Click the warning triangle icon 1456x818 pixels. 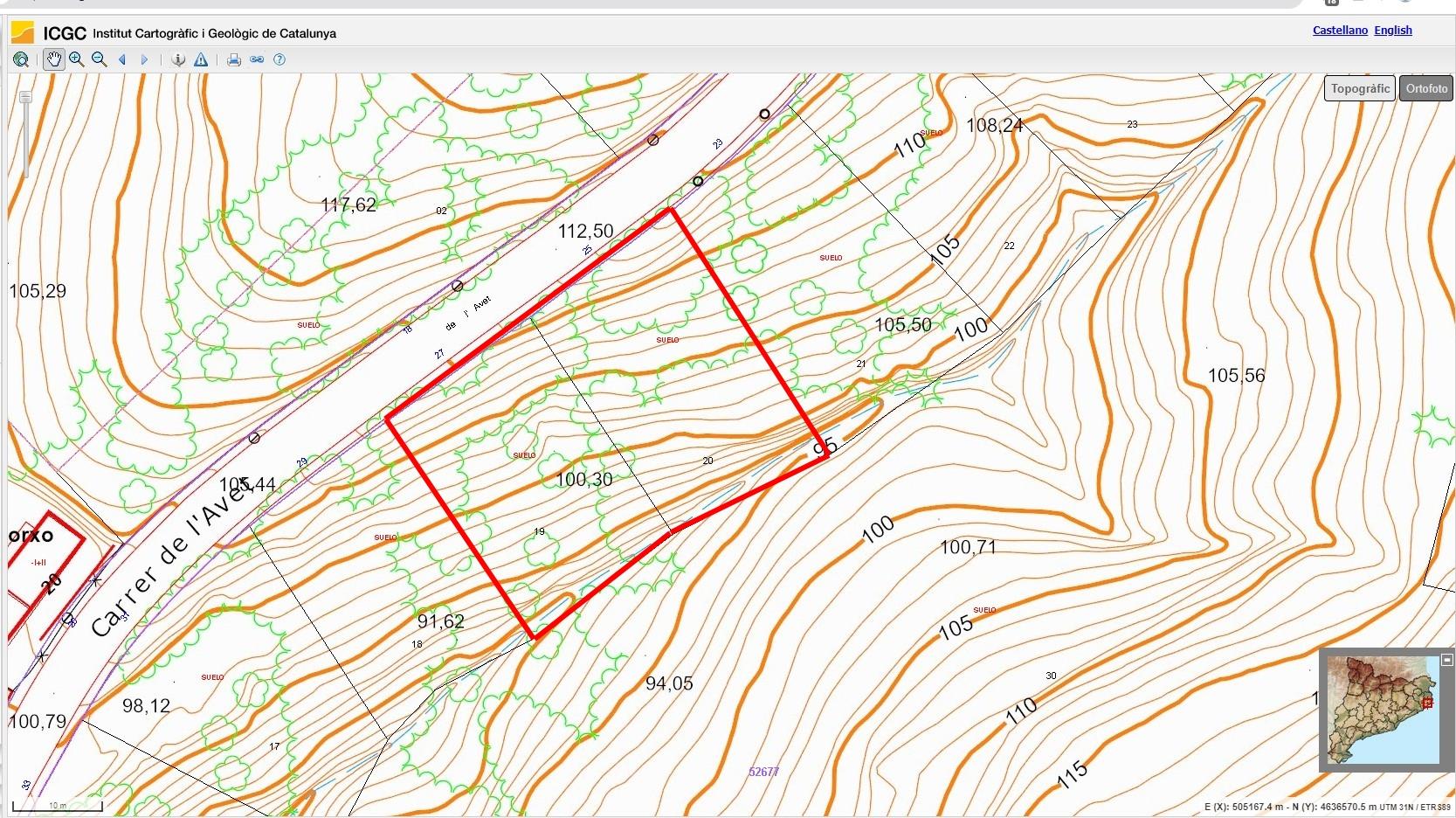coord(201,59)
